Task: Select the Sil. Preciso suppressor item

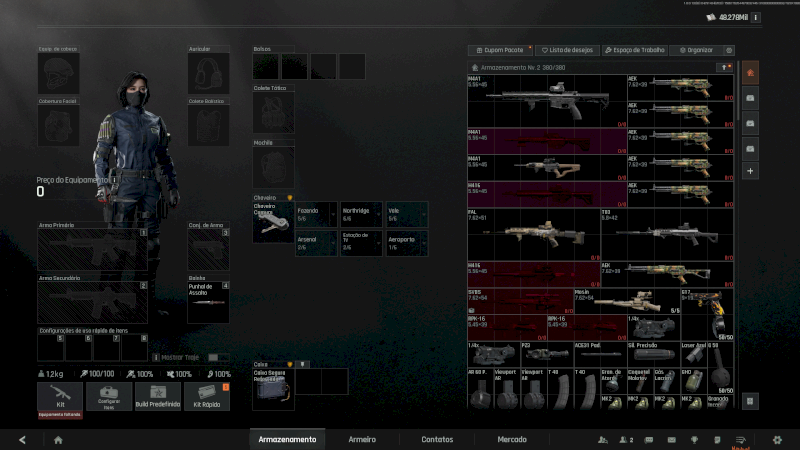Action: [x=654, y=354]
